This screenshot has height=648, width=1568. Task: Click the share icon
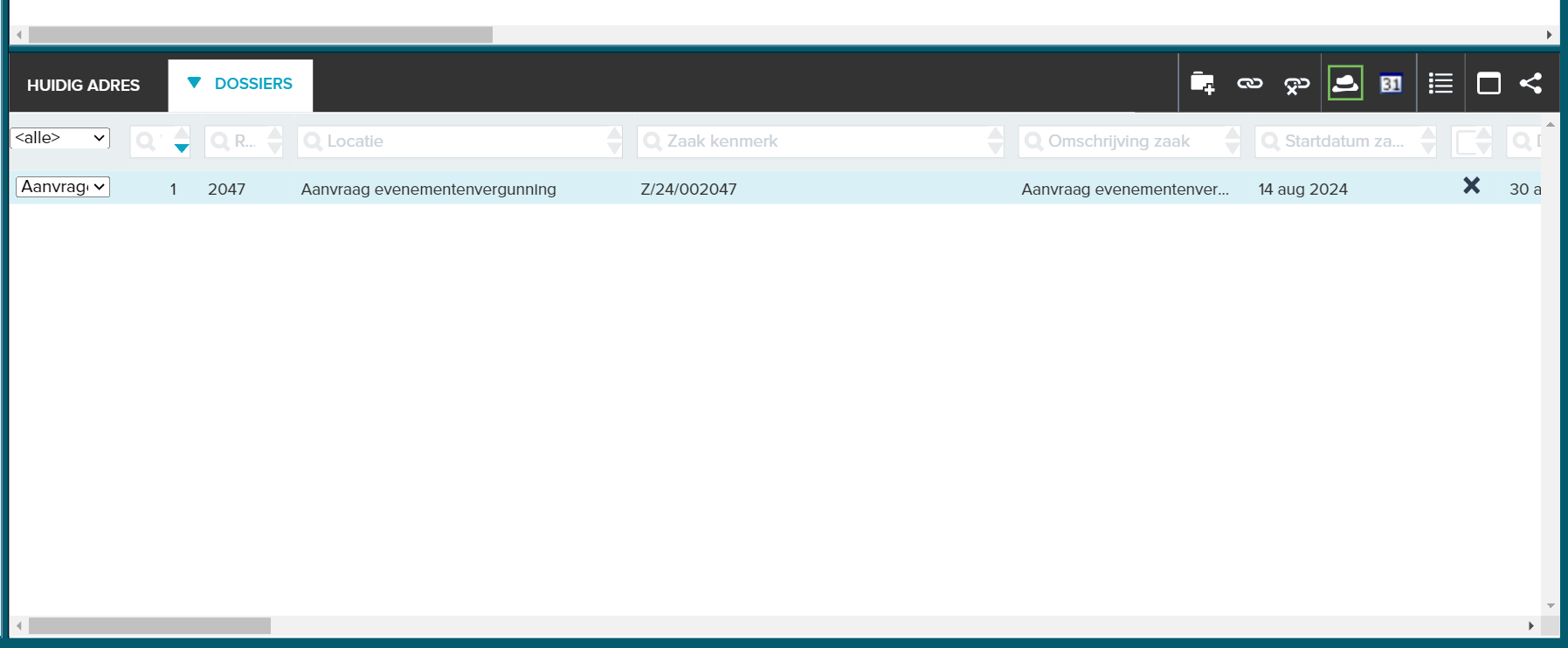tap(1530, 83)
